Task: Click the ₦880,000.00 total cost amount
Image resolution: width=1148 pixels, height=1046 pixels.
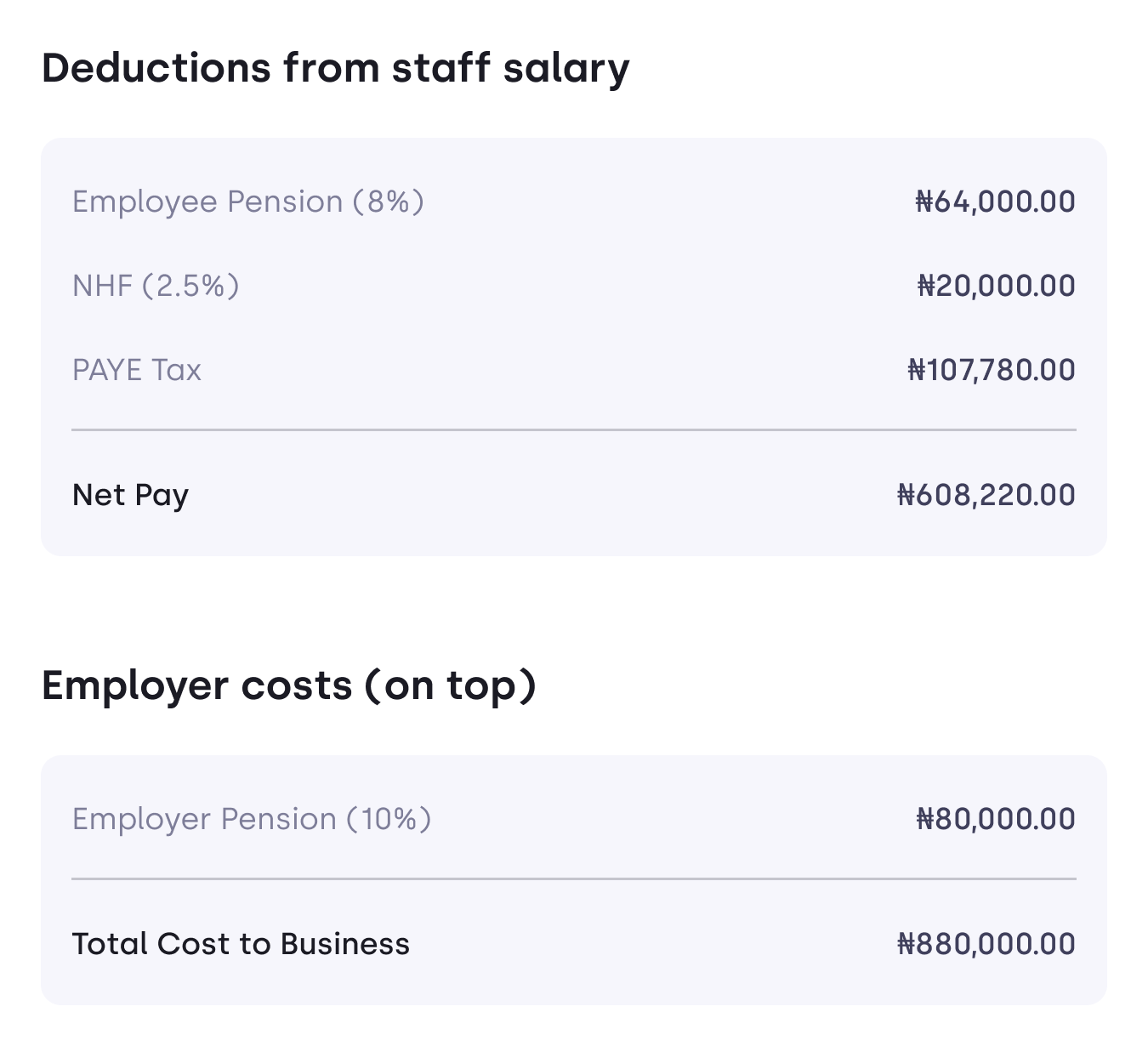Action: 986,944
